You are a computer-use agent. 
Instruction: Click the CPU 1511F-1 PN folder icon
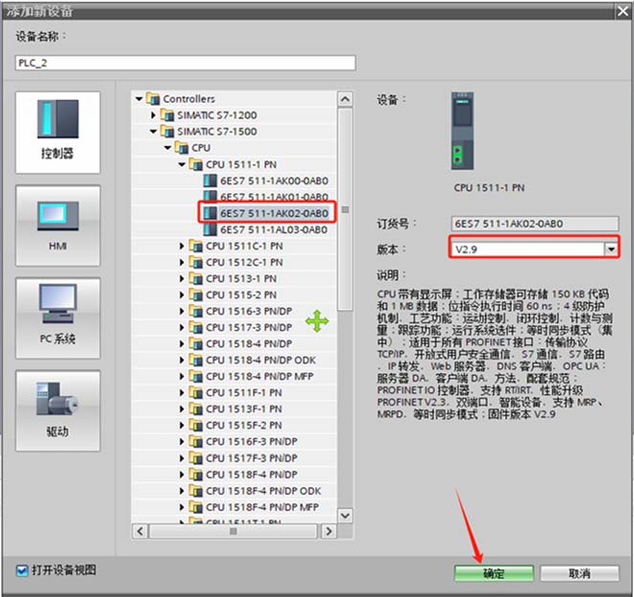[196, 392]
